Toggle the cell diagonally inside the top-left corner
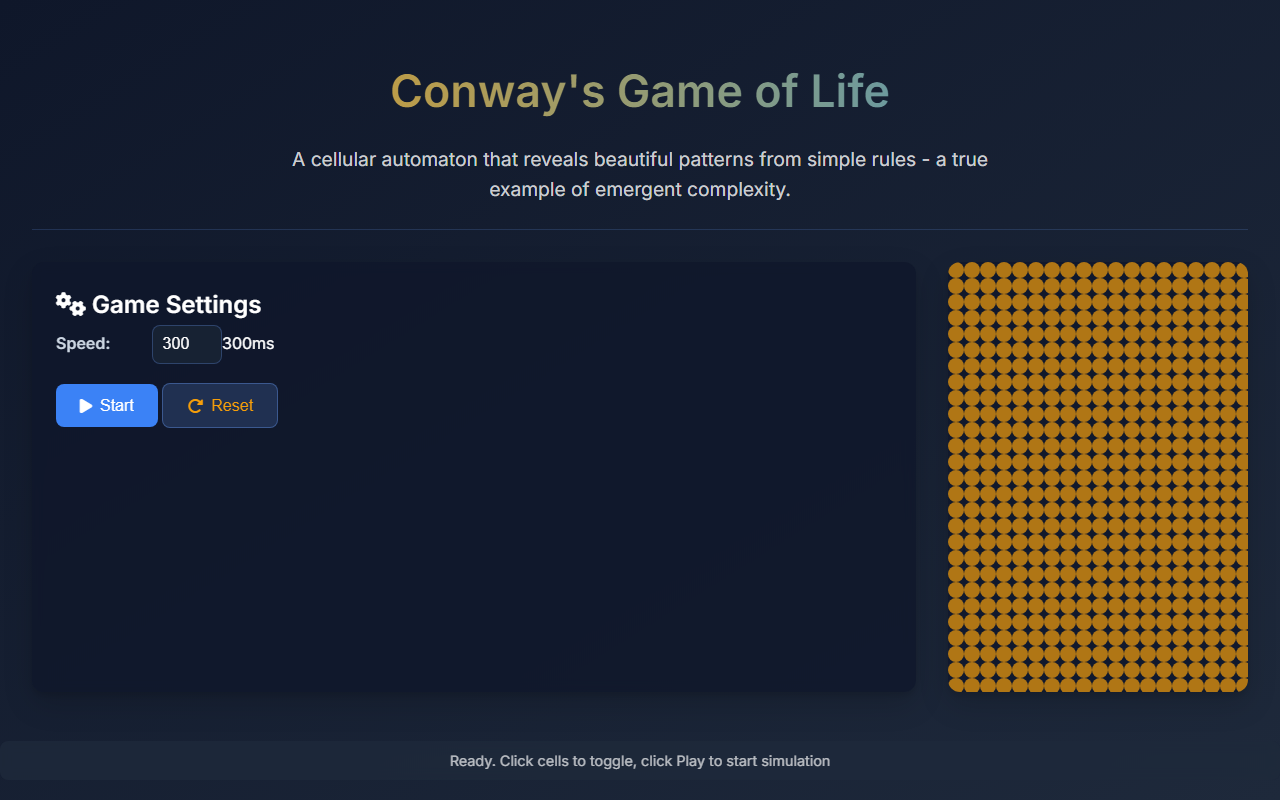The height and width of the screenshot is (800, 1280). (x=972, y=286)
